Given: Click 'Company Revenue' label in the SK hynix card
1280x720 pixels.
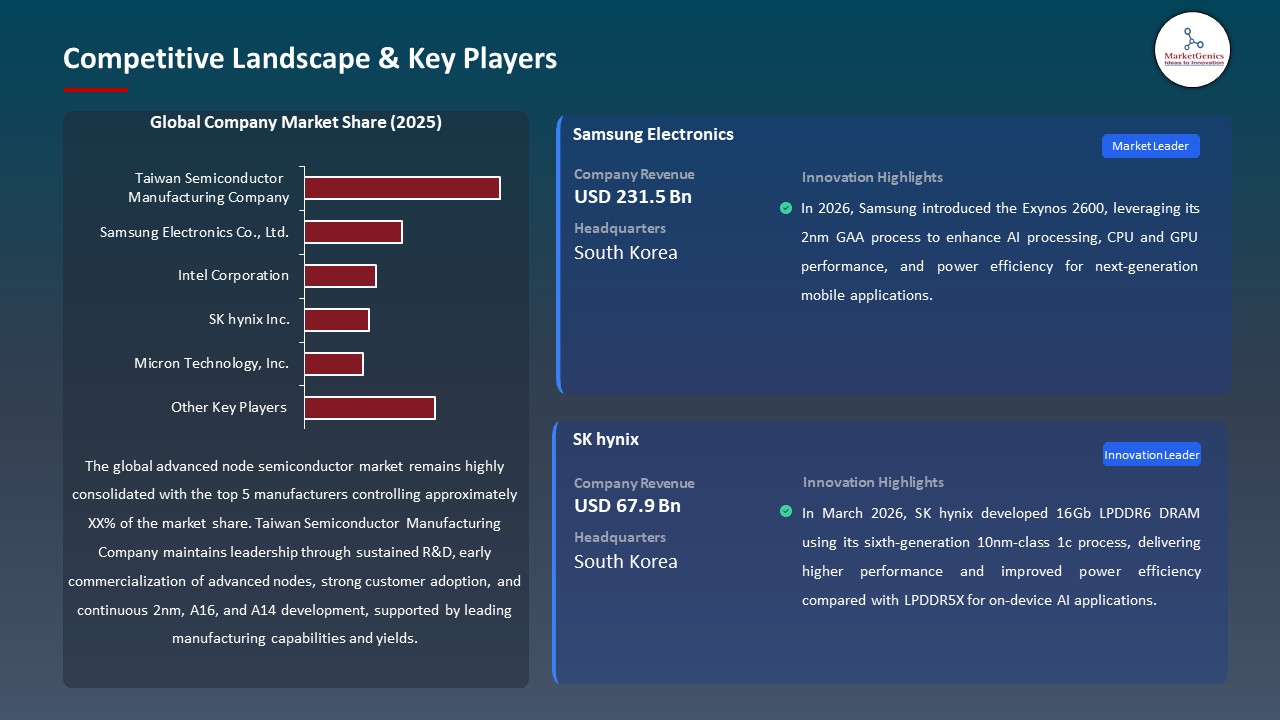Looking at the screenshot, I should tap(634, 483).
